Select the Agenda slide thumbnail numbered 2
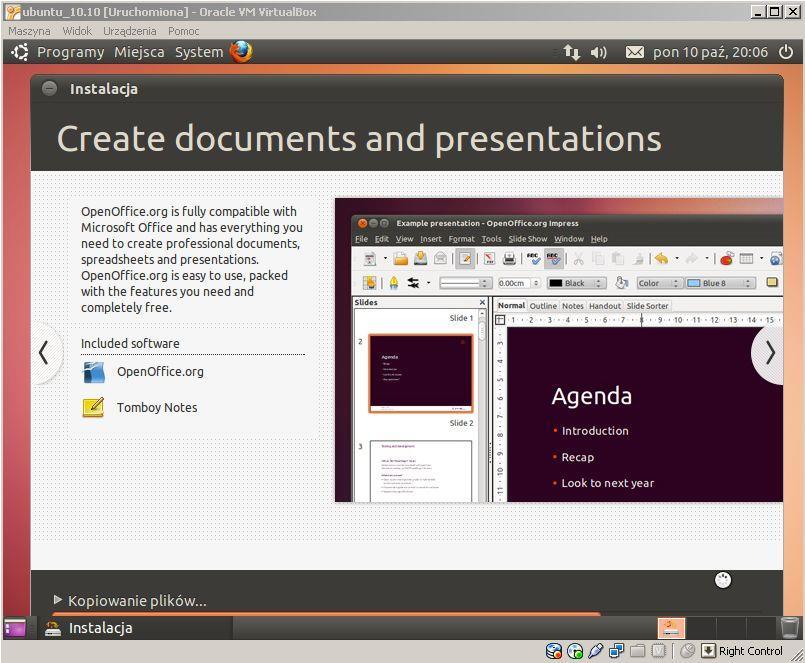Image resolution: width=805 pixels, height=663 pixels. [420, 373]
